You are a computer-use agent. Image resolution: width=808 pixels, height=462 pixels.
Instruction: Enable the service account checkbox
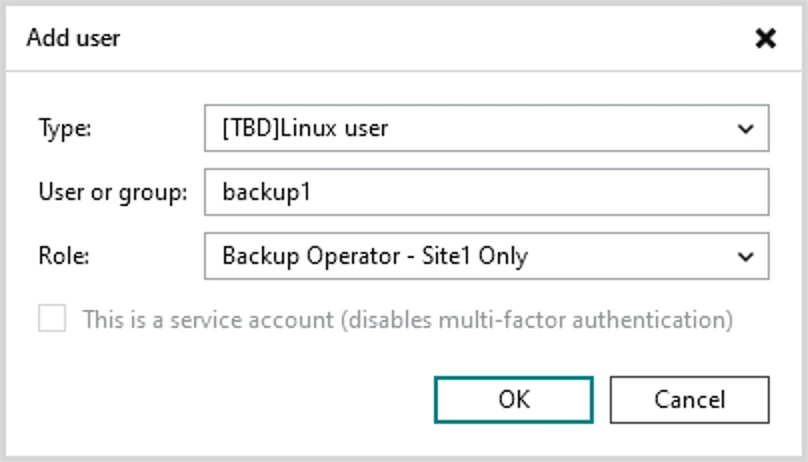(x=52, y=318)
